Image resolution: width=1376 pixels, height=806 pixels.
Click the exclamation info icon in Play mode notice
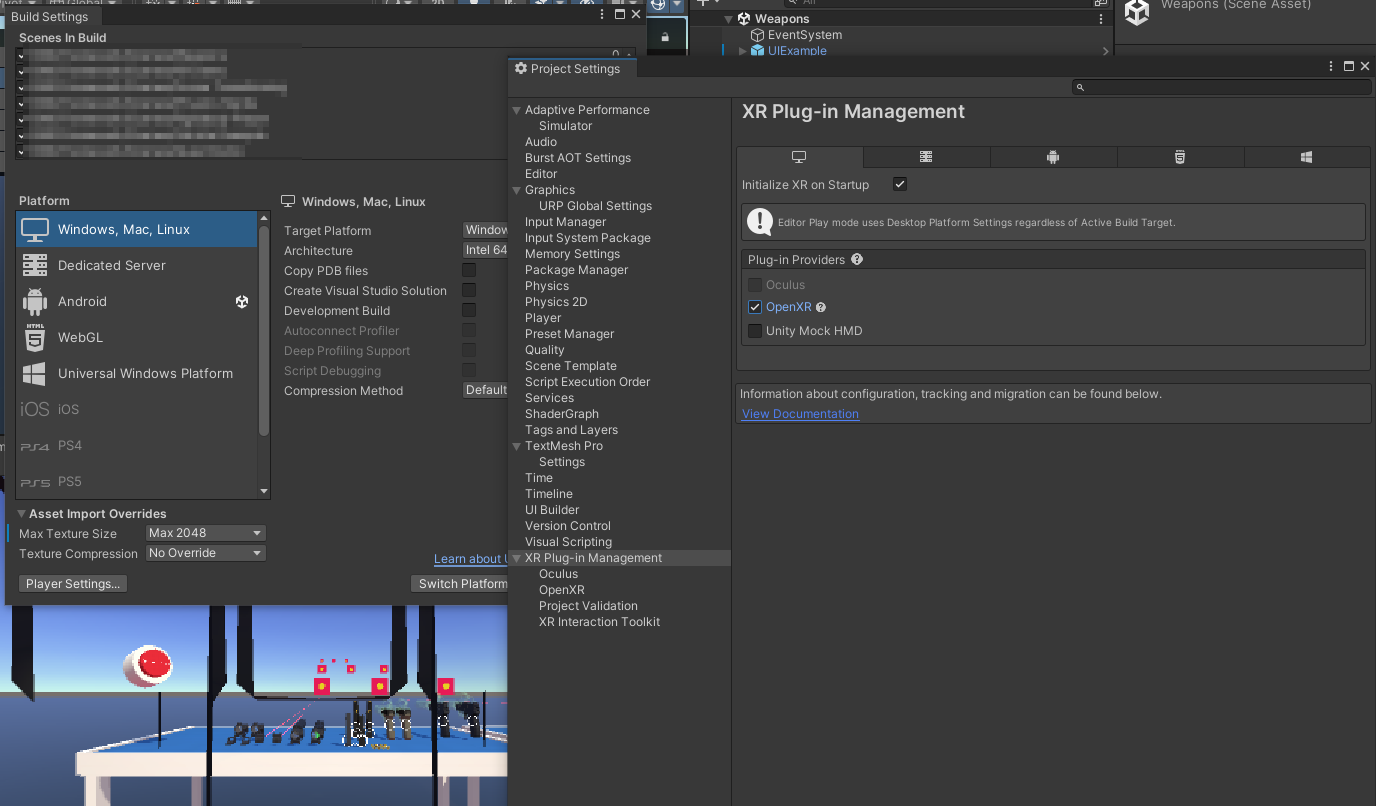coord(760,222)
